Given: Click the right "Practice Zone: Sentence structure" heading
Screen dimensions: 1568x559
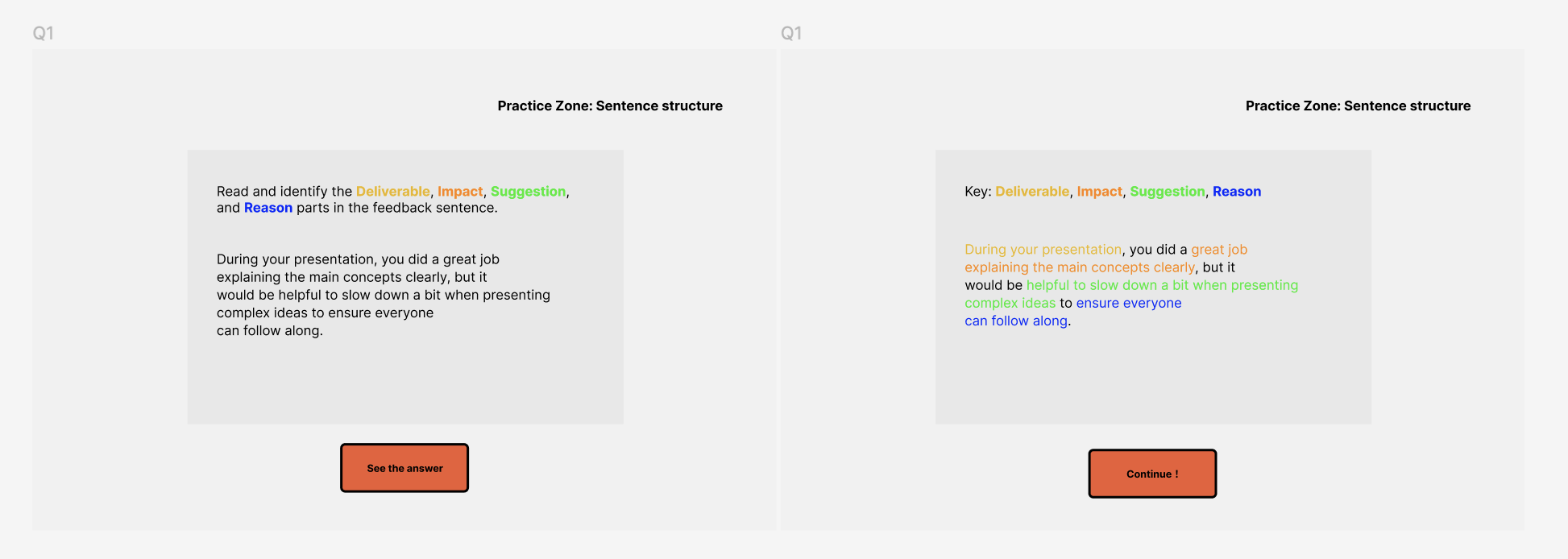Looking at the screenshot, I should click(1358, 106).
